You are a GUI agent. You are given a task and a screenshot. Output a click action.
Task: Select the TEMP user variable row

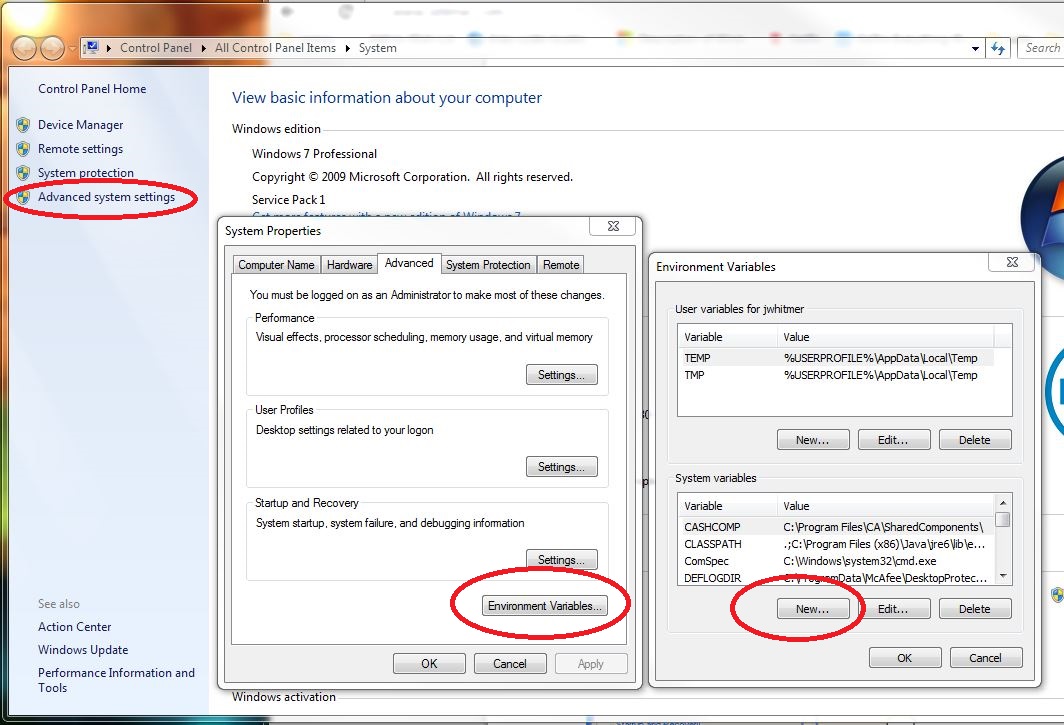click(838, 358)
